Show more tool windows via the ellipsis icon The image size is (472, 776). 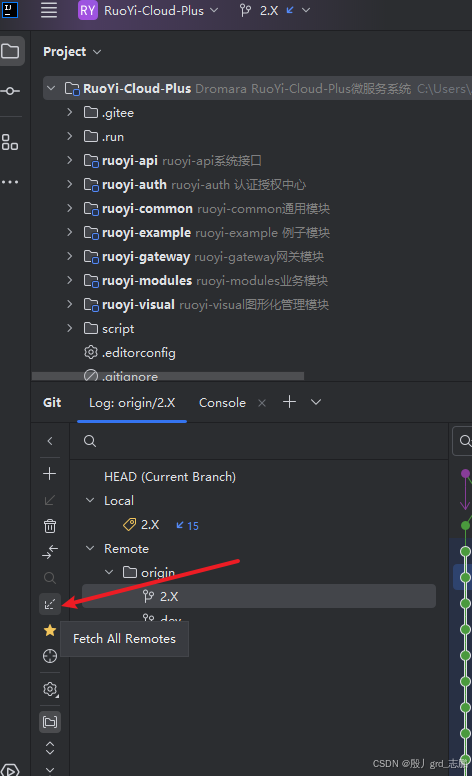10,182
